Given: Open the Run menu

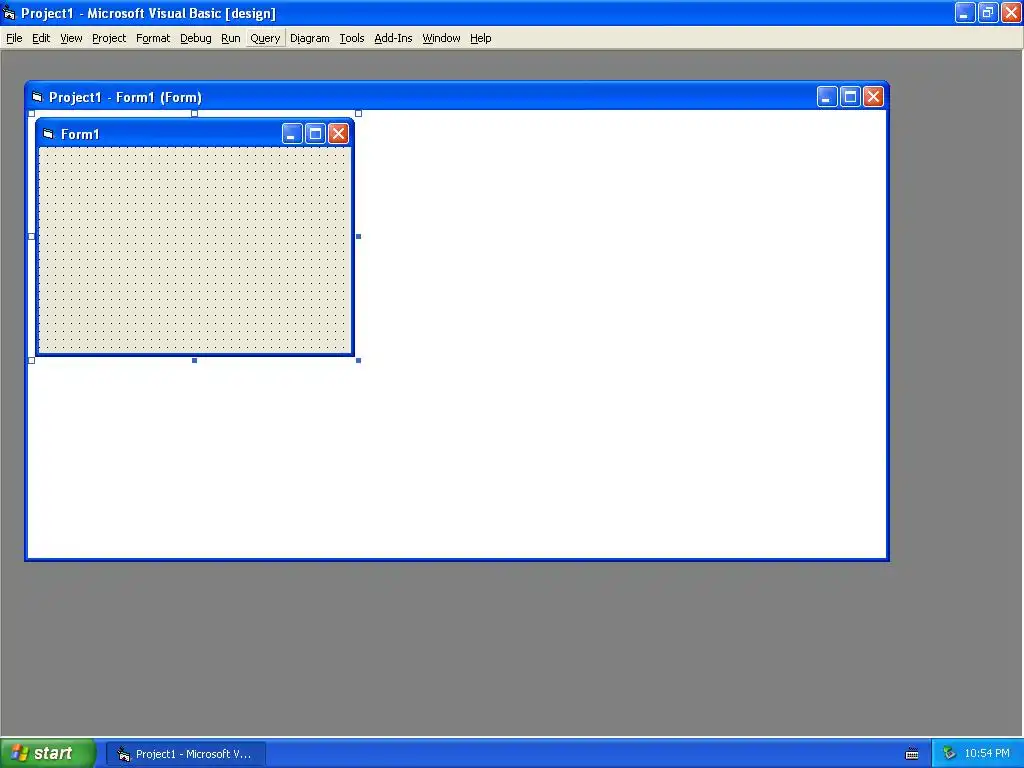Looking at the screenshot, I should [x=231, y=39].
